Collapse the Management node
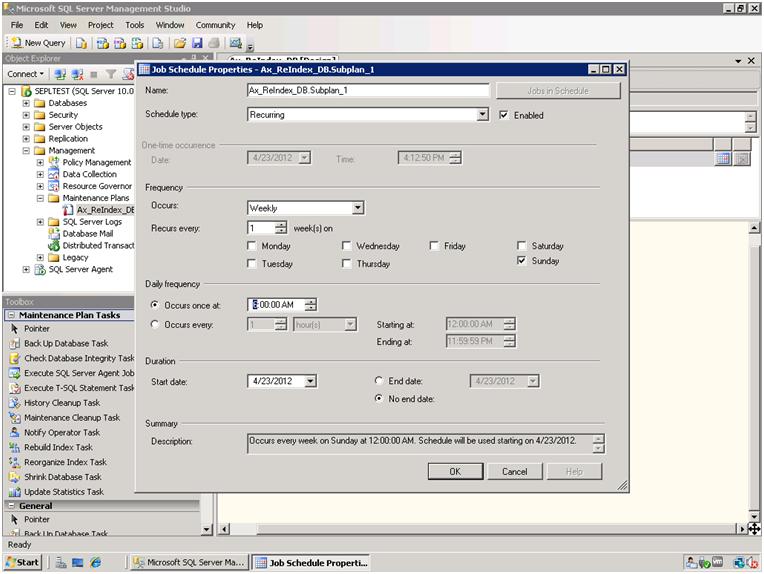The width and height of the screenshot is (764, 574). pos(26,151)
